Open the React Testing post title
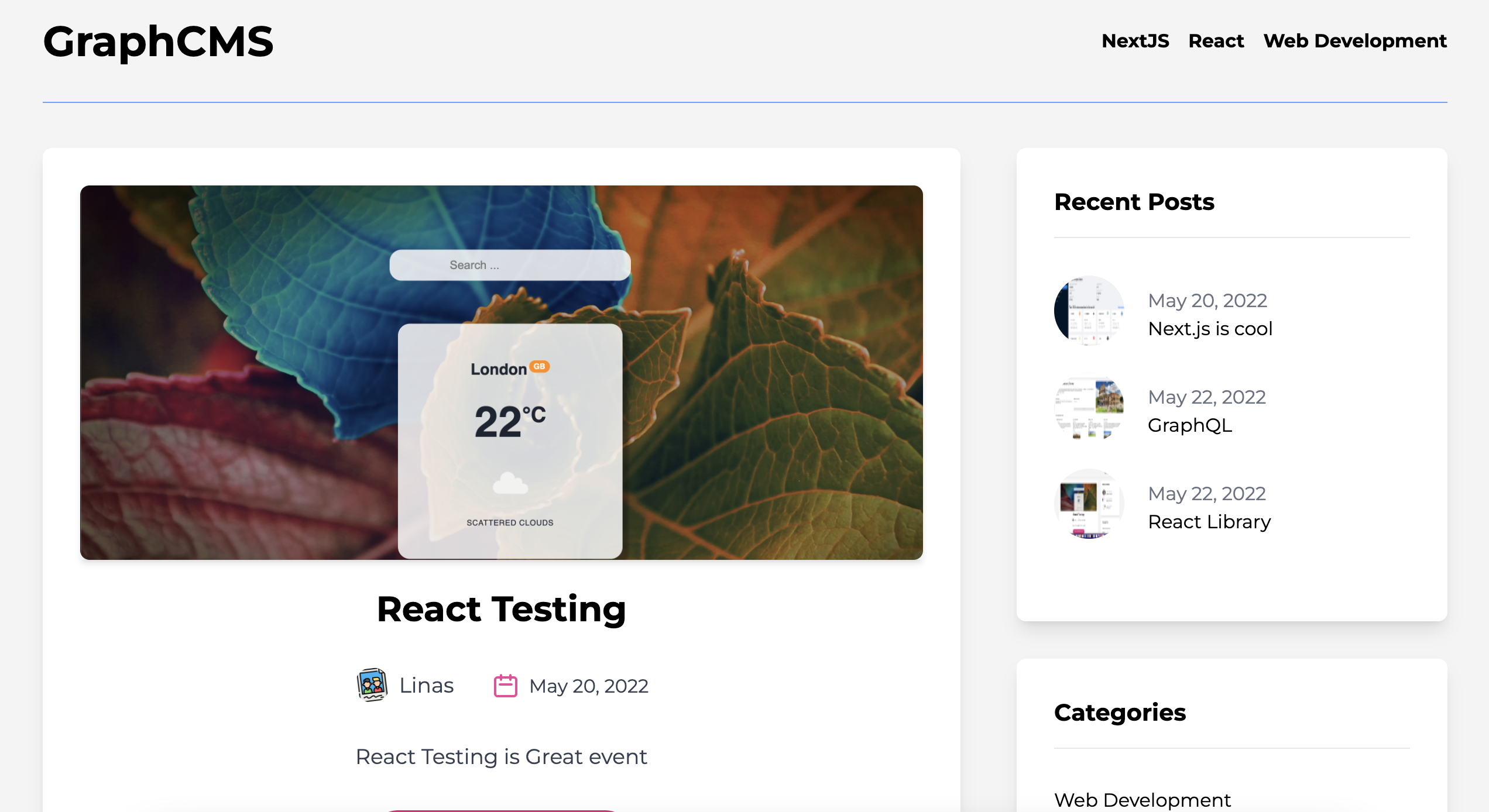This screenshot has width=1489, height=812. 501,609
